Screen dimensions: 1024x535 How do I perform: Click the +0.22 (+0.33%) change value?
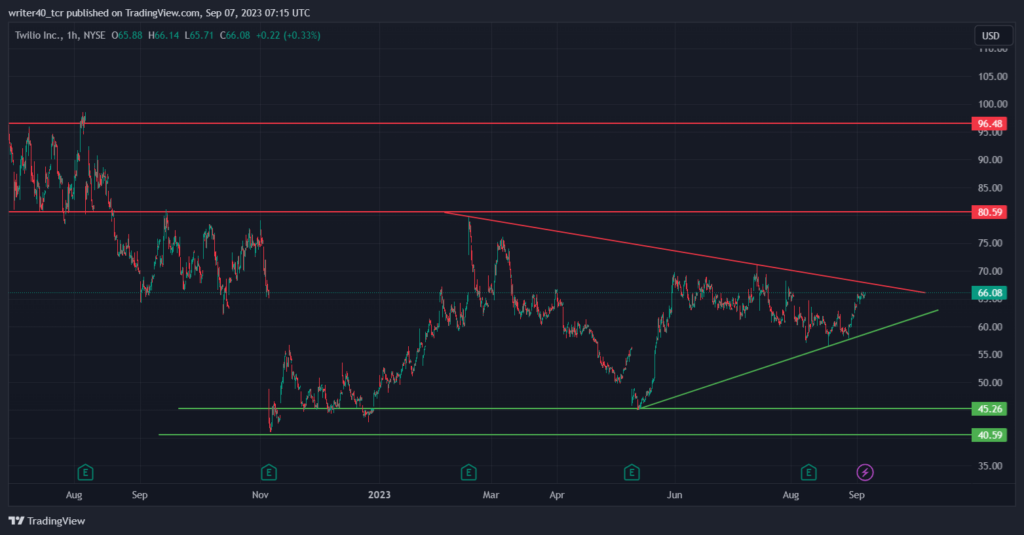[x=287, y=35]
